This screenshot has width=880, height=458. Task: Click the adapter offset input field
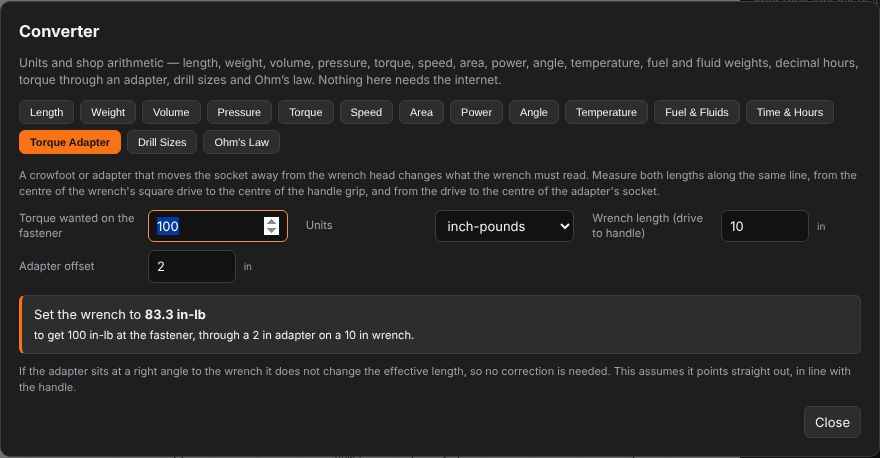pos(191,266)
